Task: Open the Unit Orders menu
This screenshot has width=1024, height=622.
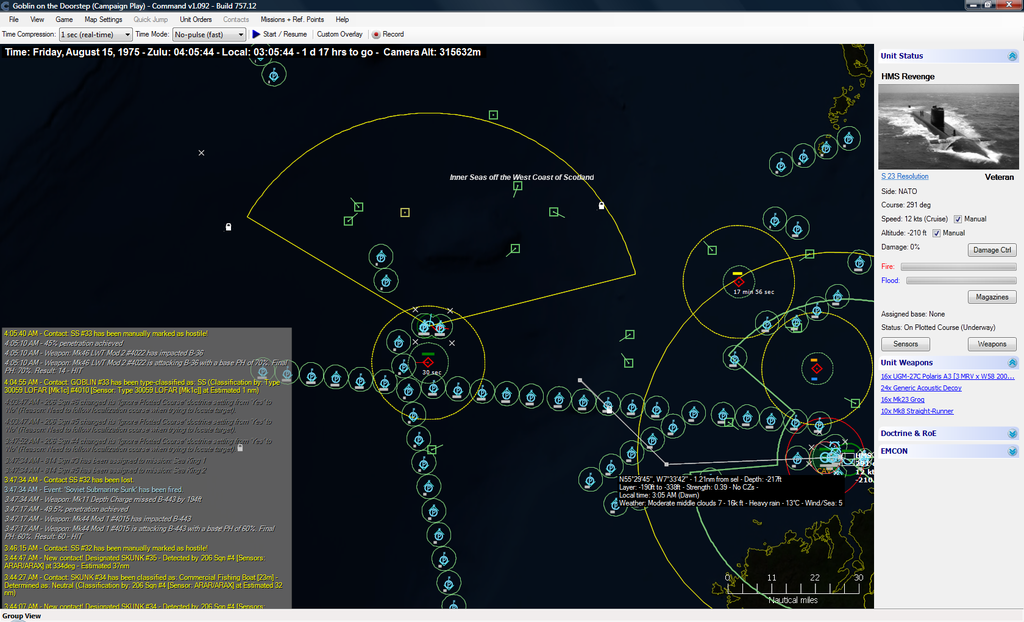Action: coord(195,19)
